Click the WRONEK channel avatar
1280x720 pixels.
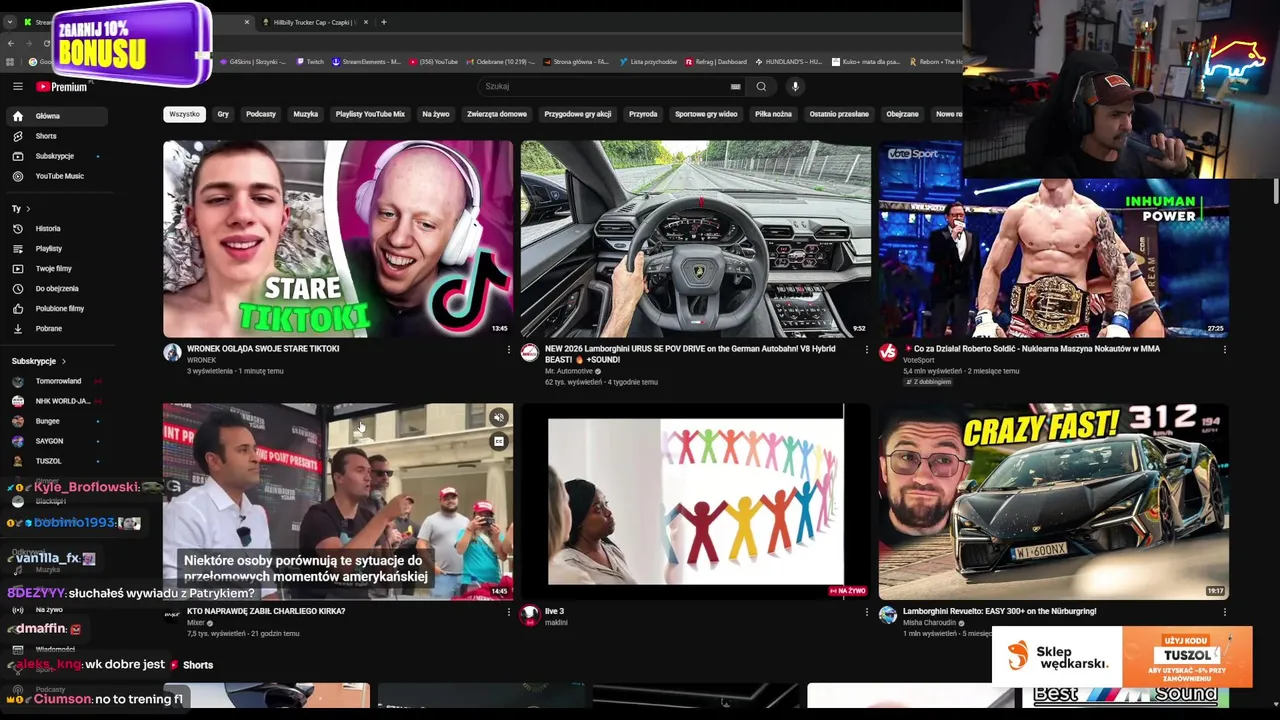[x=172, y=353]
